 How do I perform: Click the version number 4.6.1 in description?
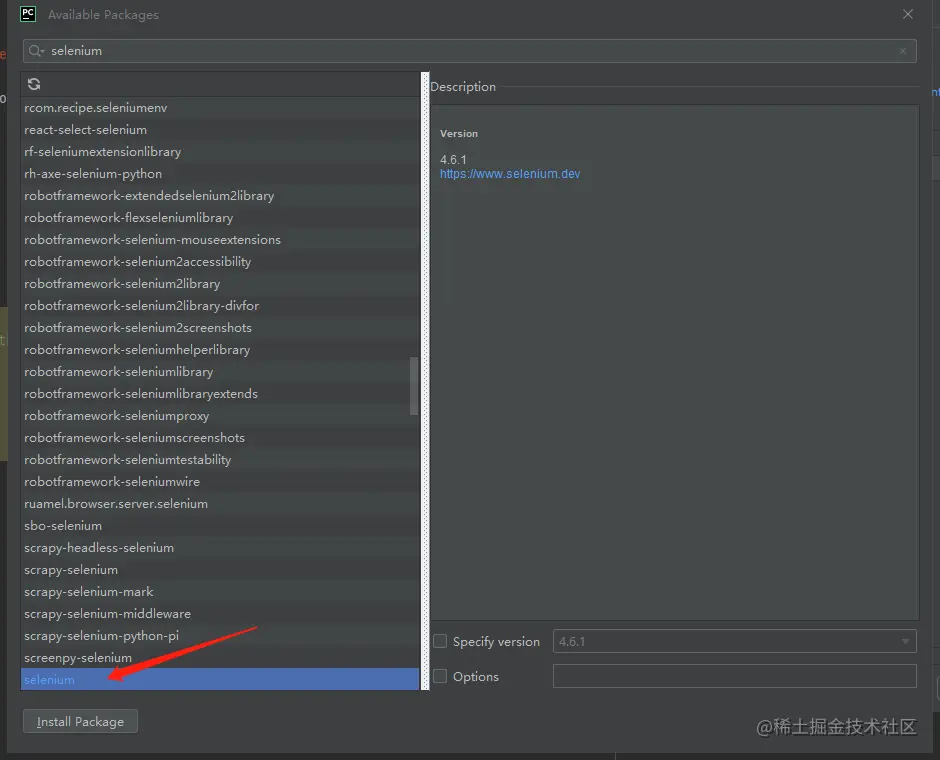pyautogui.click(x=453, y=159)
